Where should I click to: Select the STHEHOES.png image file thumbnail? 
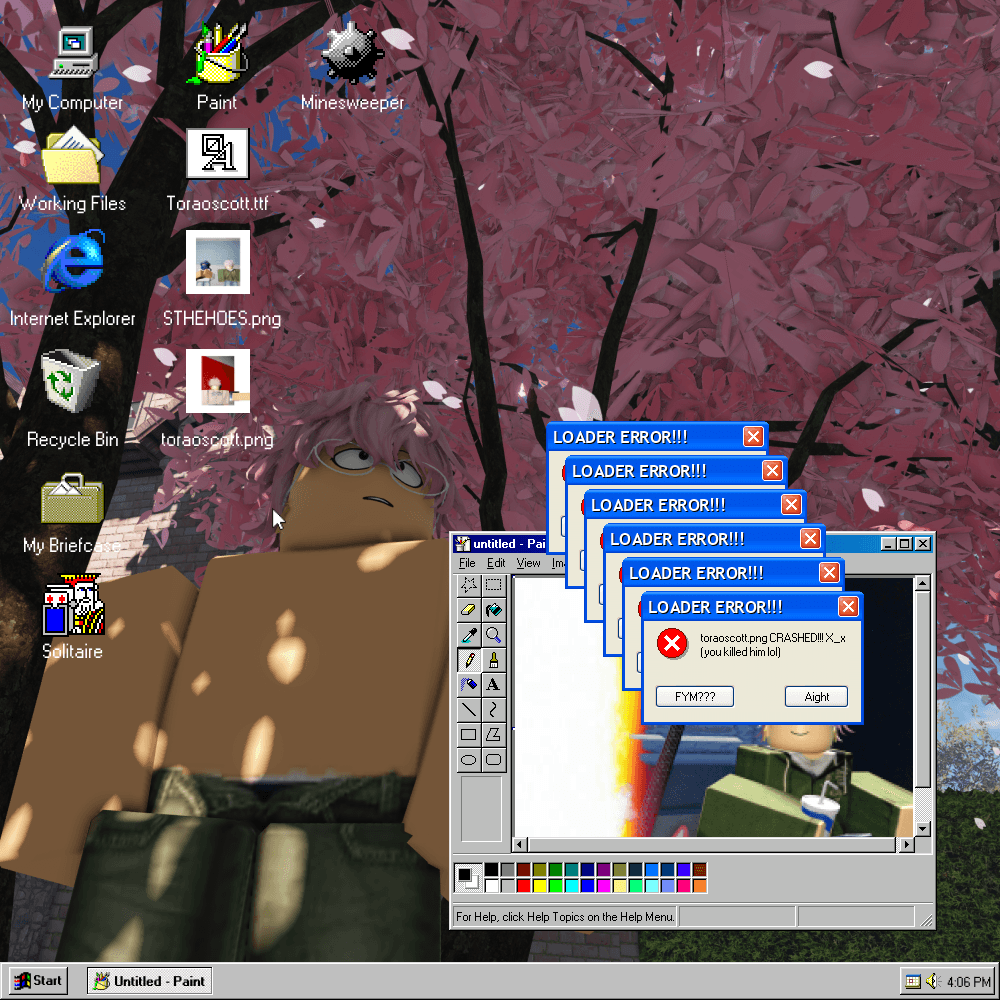tap(217, 262)
